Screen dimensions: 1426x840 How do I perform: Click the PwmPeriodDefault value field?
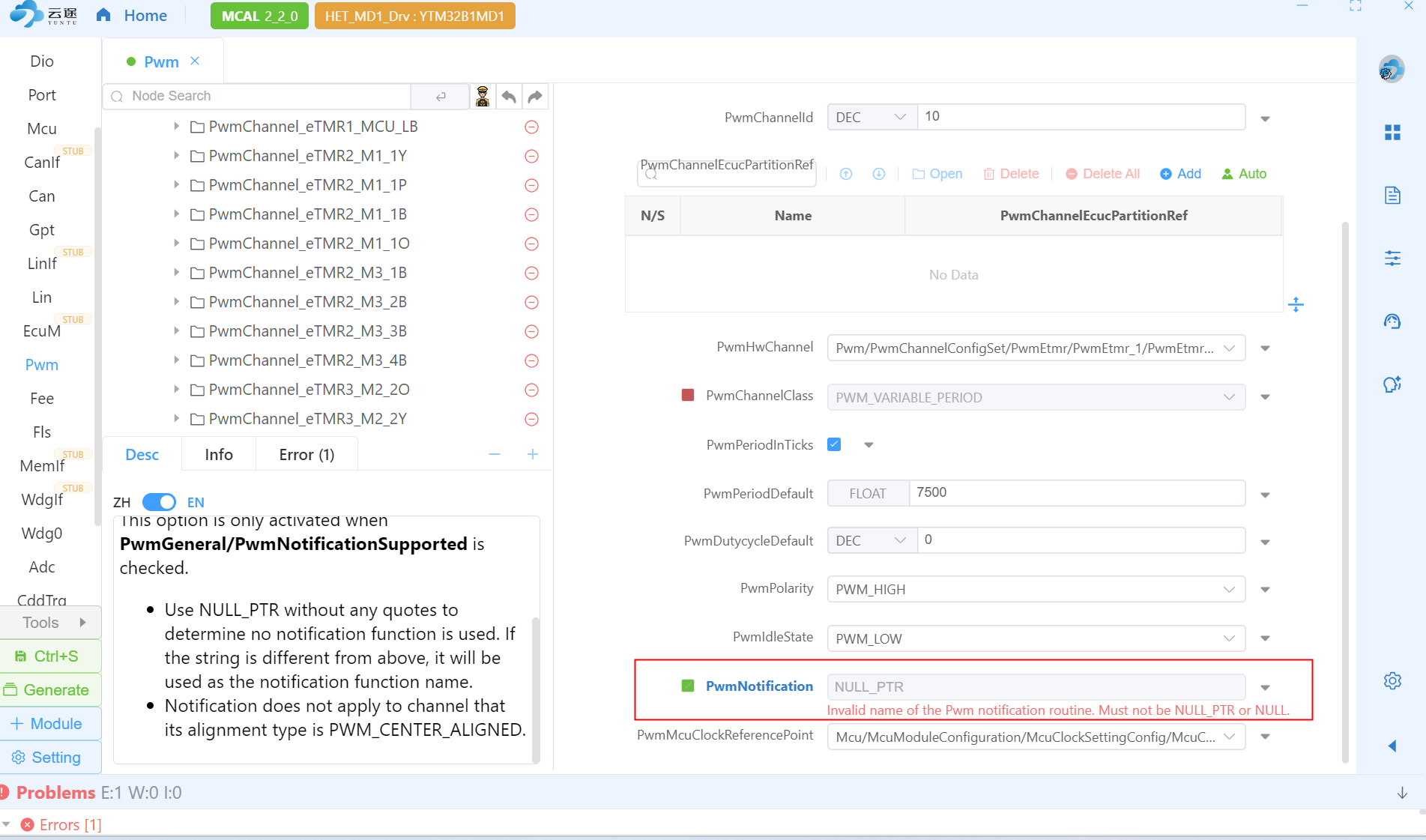1076,492
